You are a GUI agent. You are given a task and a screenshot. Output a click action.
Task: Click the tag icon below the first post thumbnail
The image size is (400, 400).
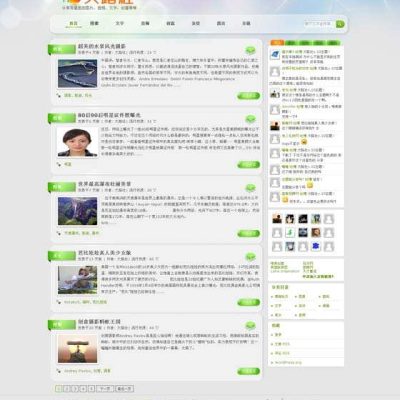coord(59,95)
